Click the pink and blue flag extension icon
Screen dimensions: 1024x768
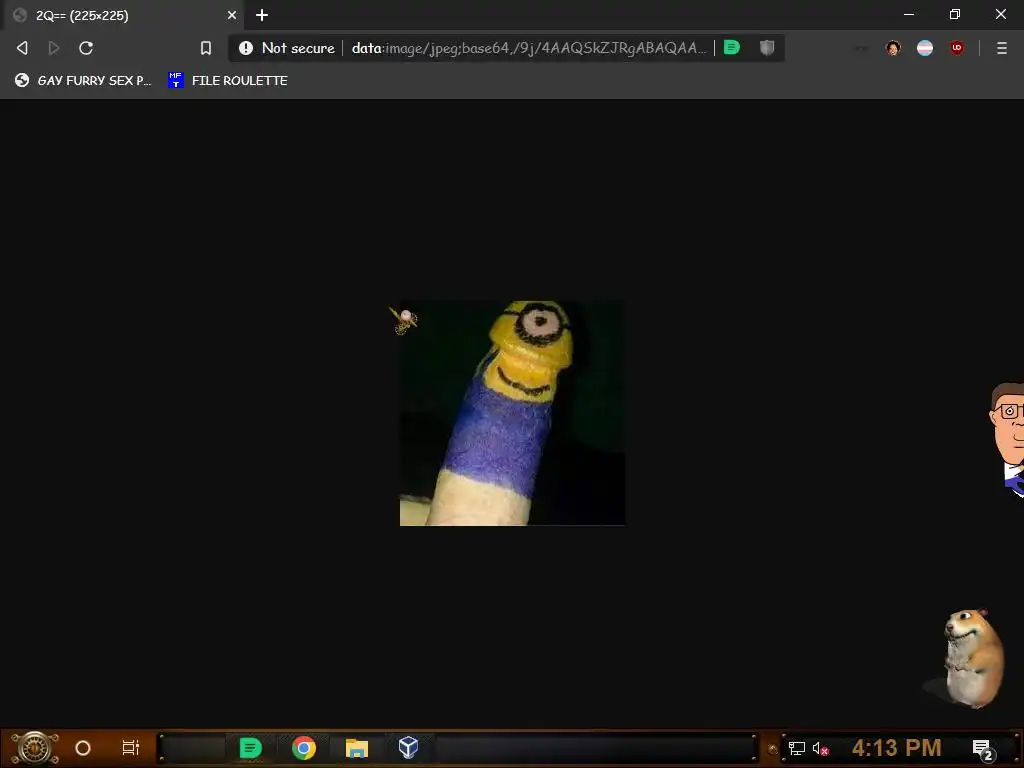coord(925,48)
